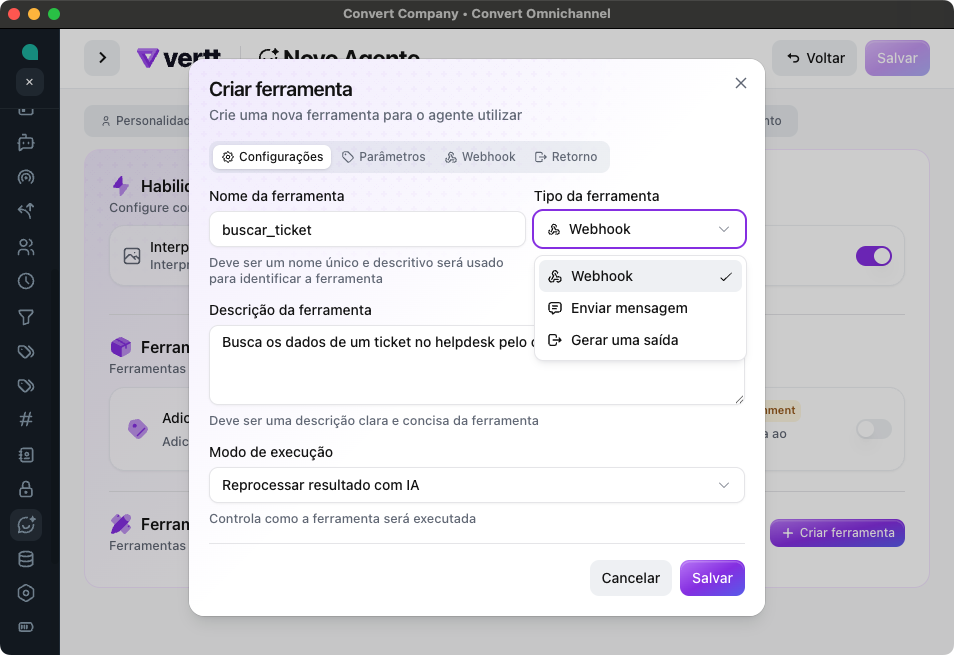Open the bot icon in the sidebar
This screenshot has width=954, height=655.
tap(26, 142)
